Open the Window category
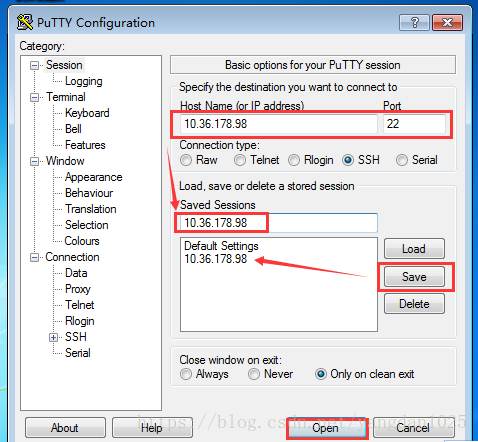The width and height of the screenshot is (478, 442). (65, 161)
